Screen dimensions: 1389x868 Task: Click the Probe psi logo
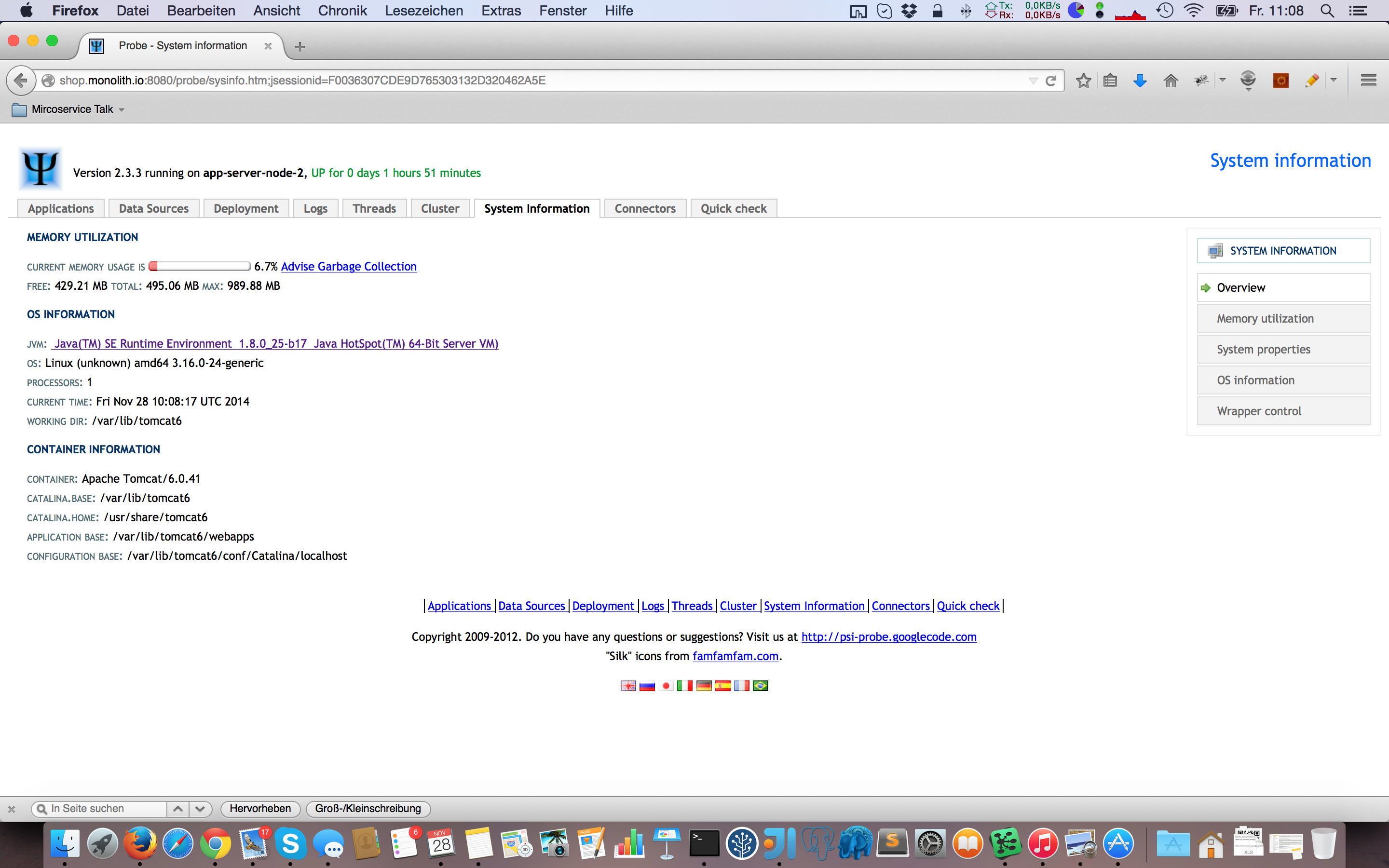[40, 169]
